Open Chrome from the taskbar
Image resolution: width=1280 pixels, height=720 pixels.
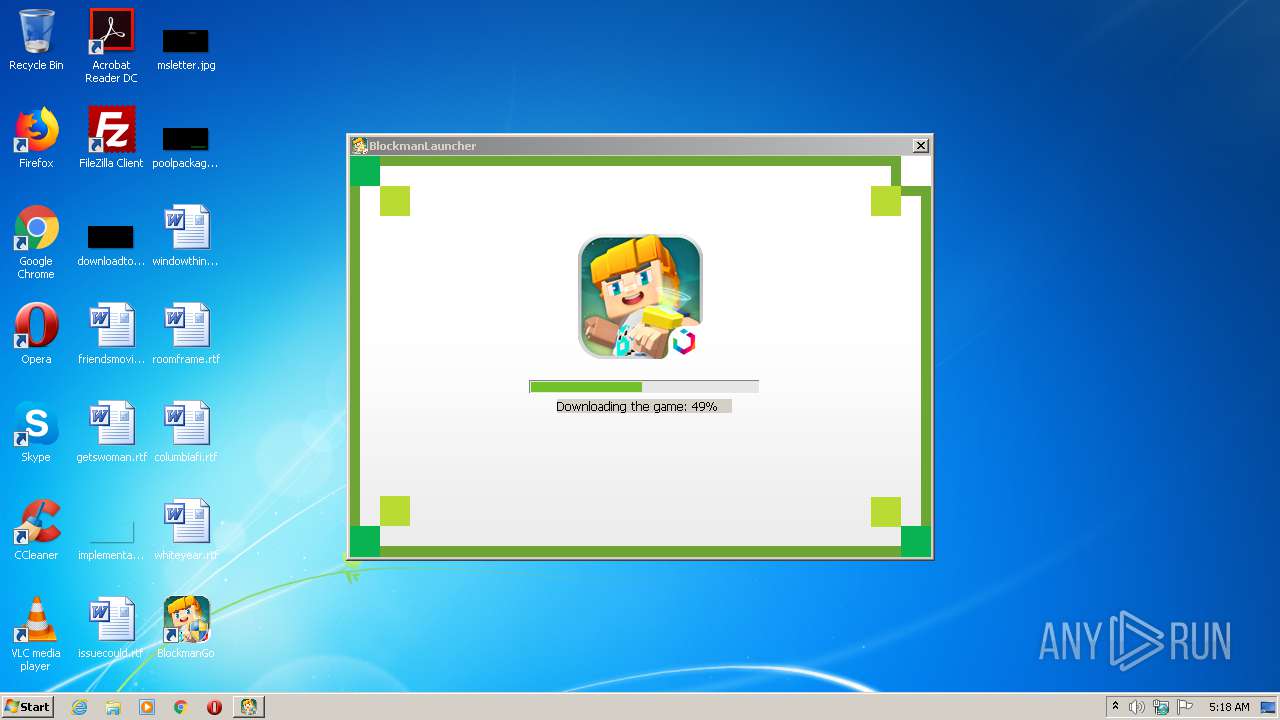click(181, 707)
